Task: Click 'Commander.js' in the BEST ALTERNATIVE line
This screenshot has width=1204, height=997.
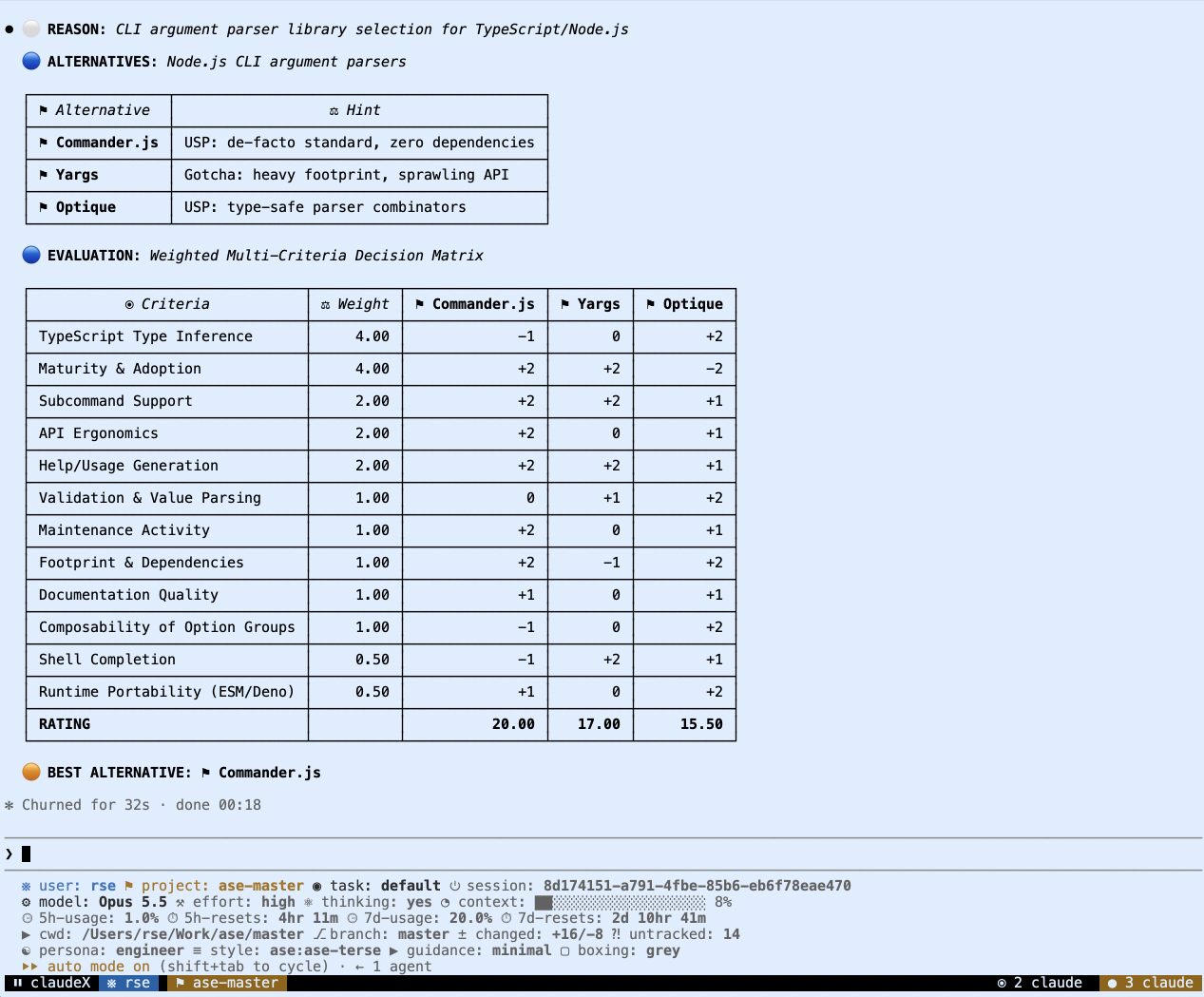Action: point(270,773)
